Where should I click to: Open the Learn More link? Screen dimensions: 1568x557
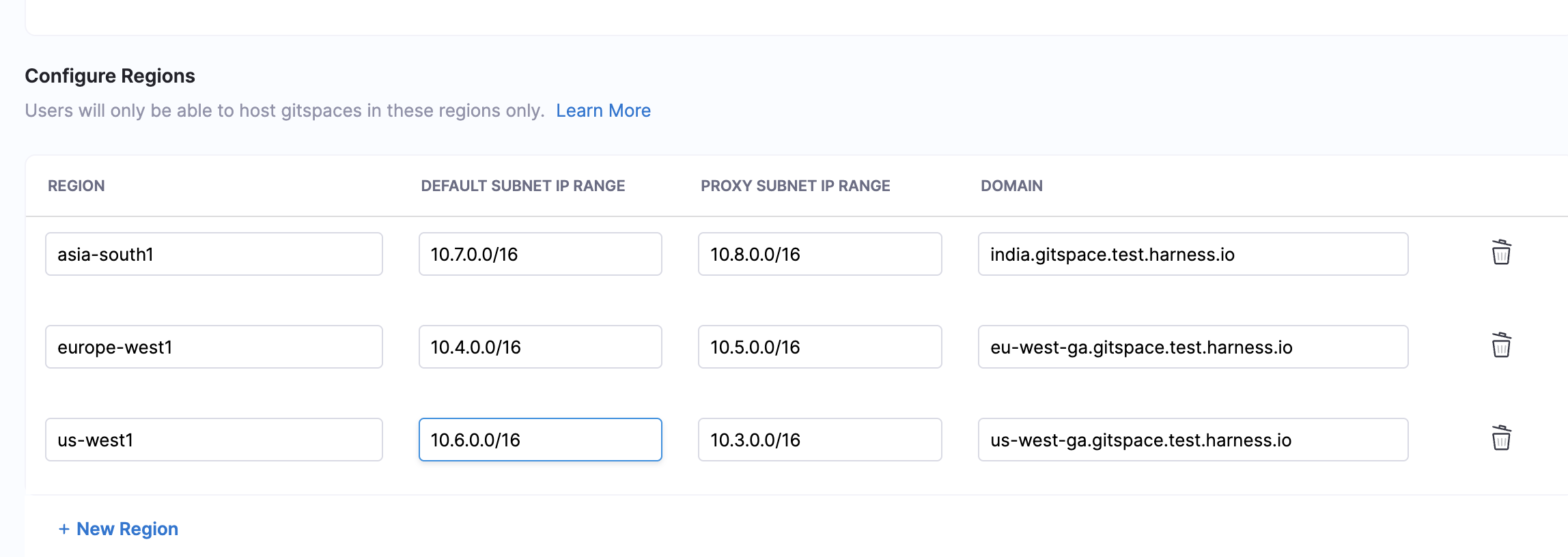pos(603,111)
